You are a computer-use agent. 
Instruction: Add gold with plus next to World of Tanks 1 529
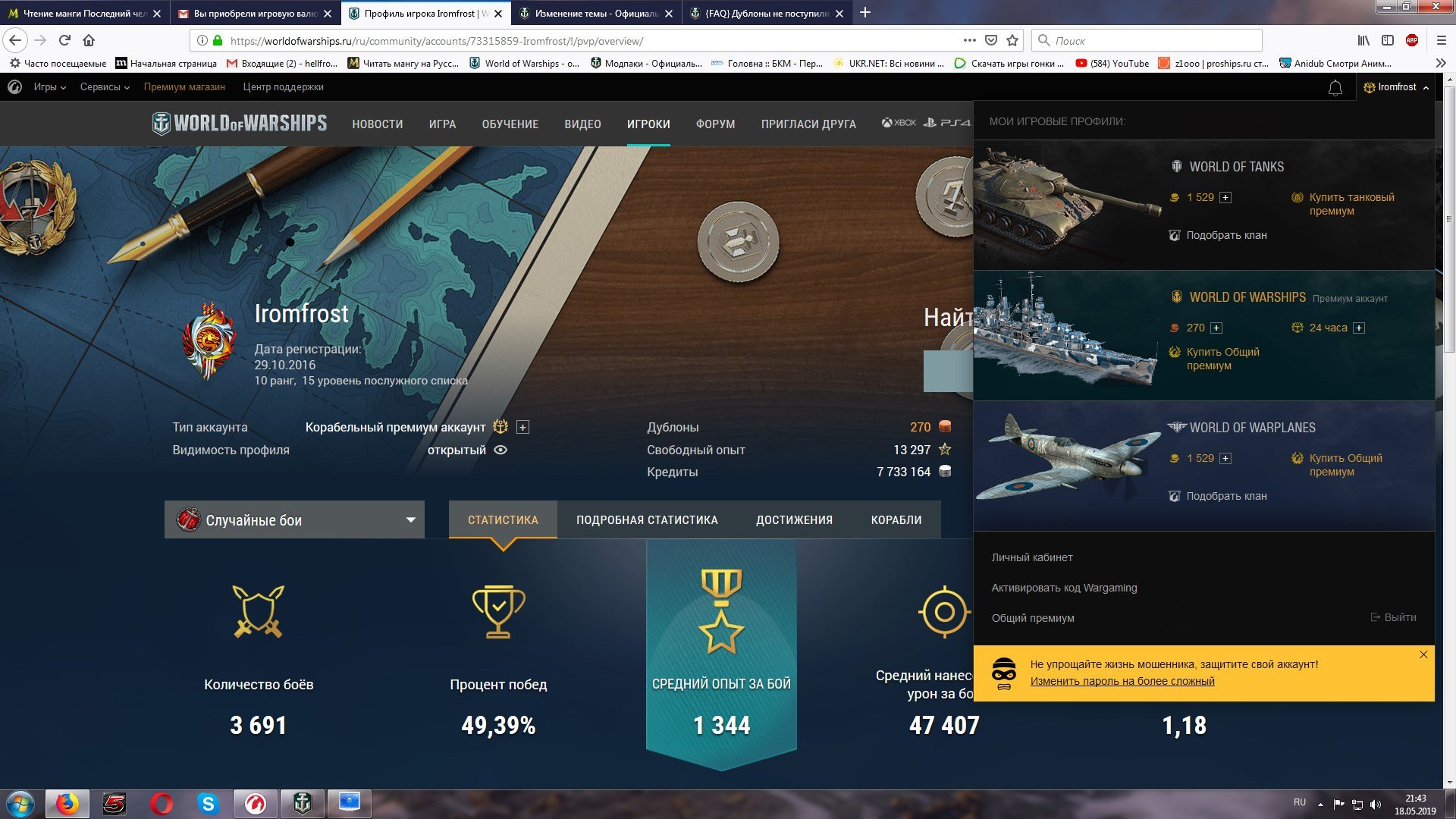point(1225,198)
